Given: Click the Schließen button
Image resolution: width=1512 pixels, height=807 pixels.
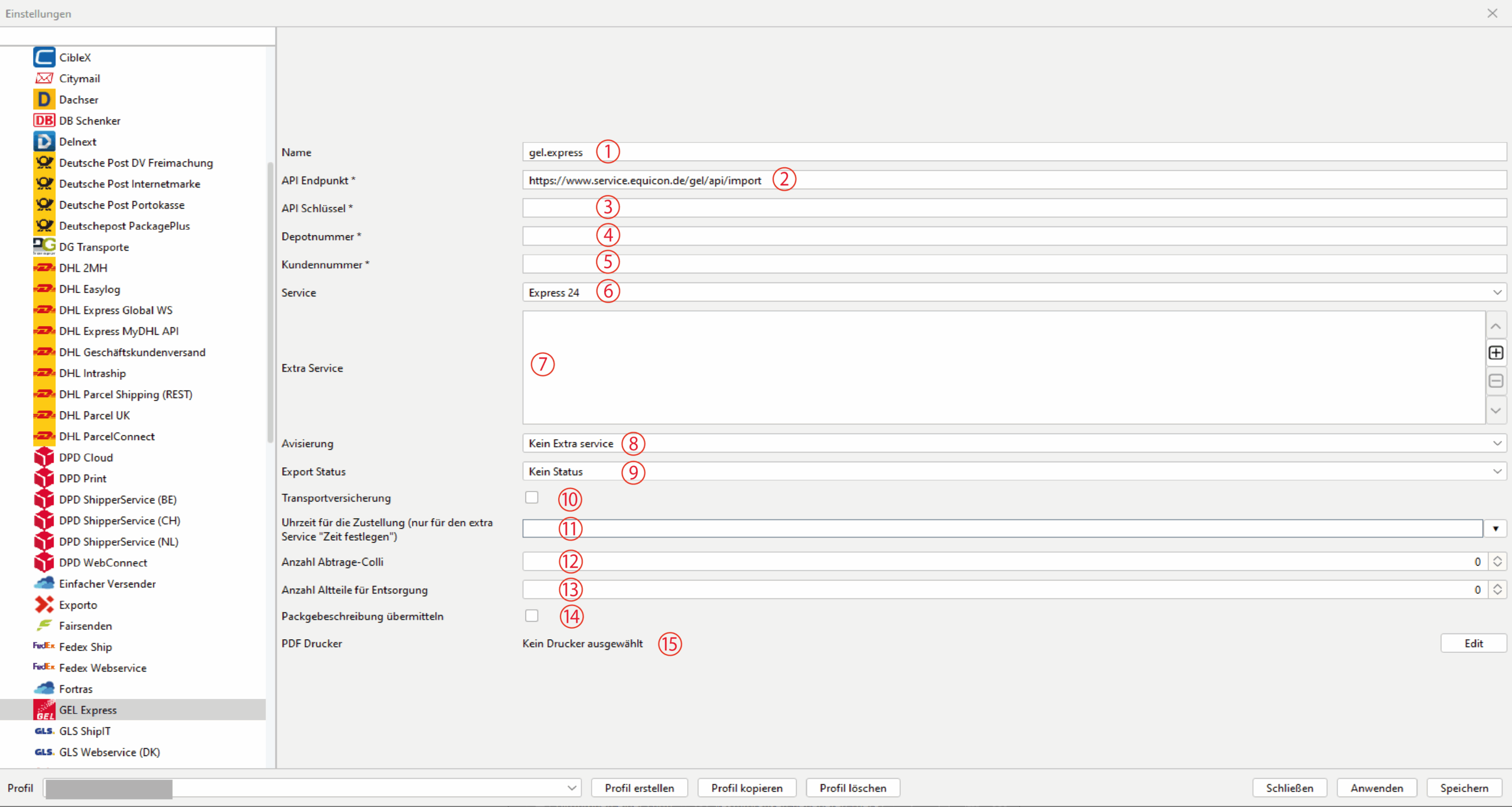Looking at the screenshot, I should coord(1289,788).
